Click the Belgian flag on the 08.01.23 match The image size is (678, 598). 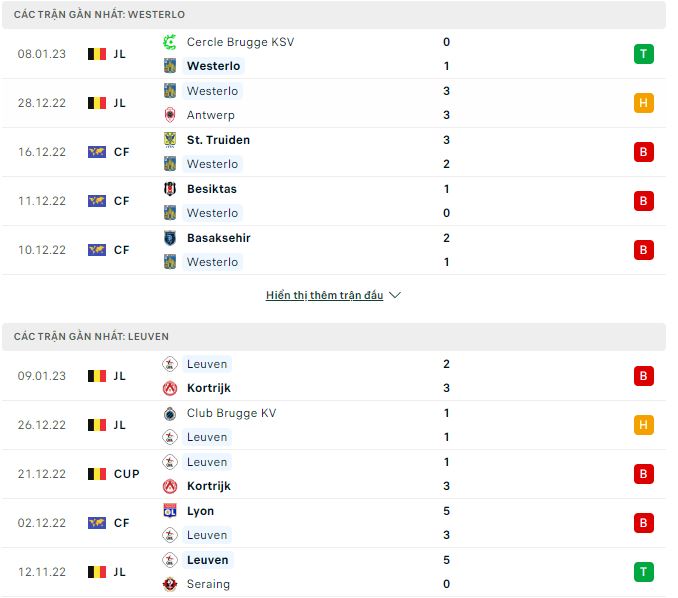tap(97, 54)
